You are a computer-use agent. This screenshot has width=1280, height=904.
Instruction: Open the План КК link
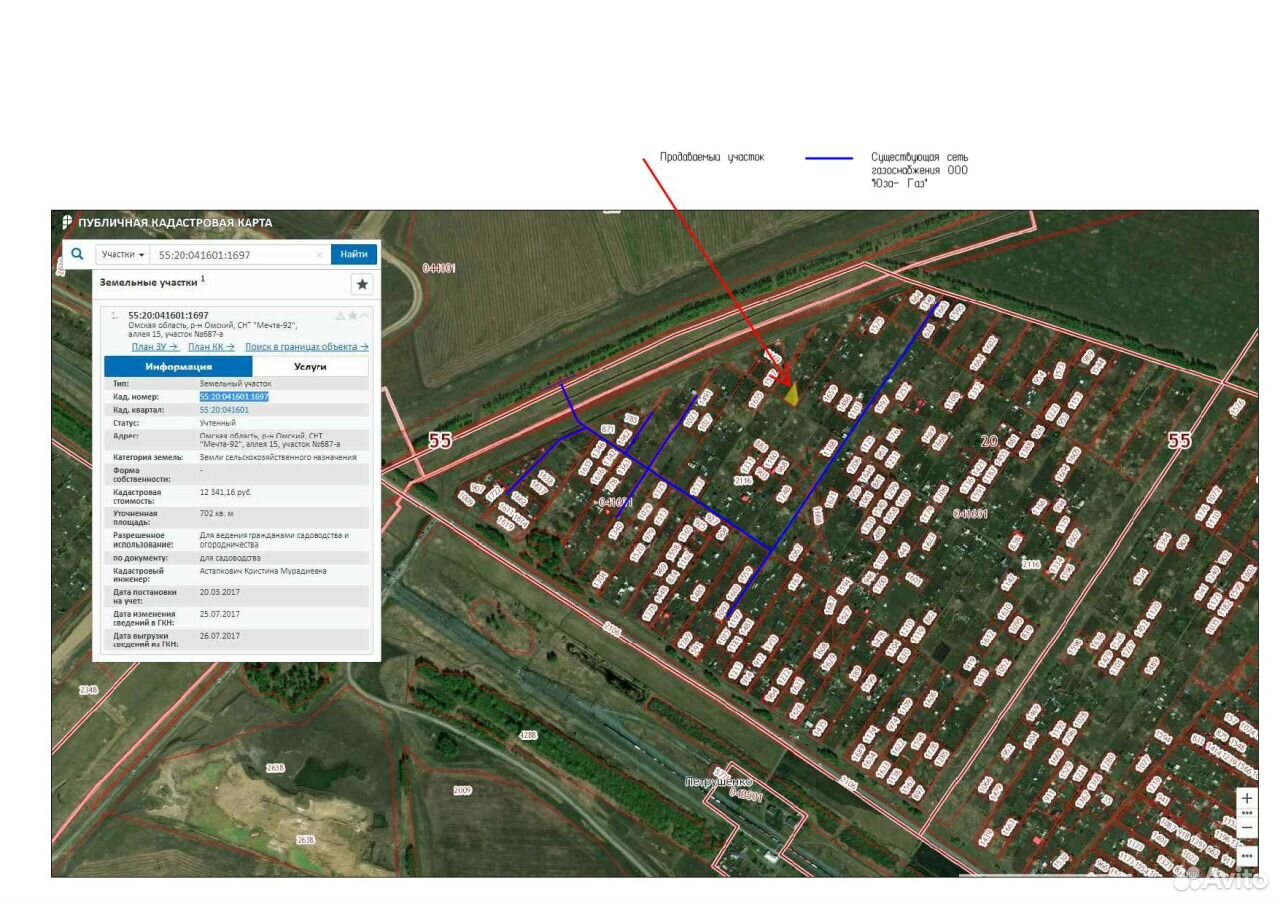pyautogui.click(x=211, y=347)
